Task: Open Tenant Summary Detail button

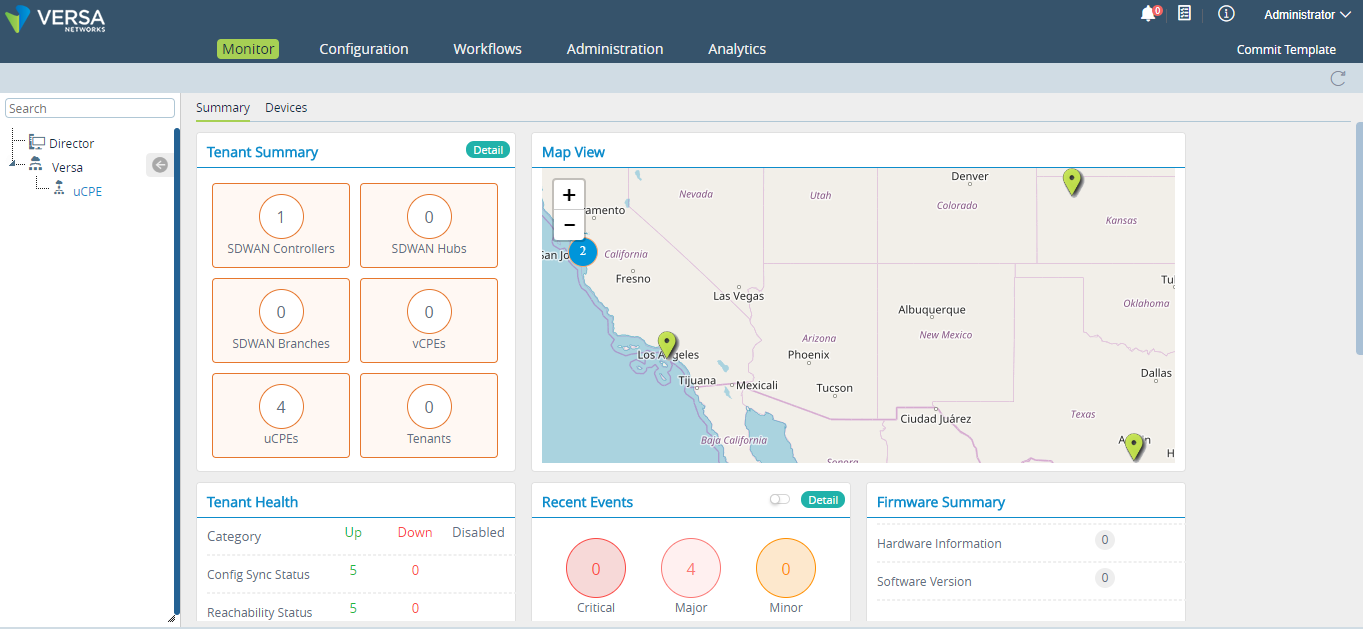Action: [488, 150]
